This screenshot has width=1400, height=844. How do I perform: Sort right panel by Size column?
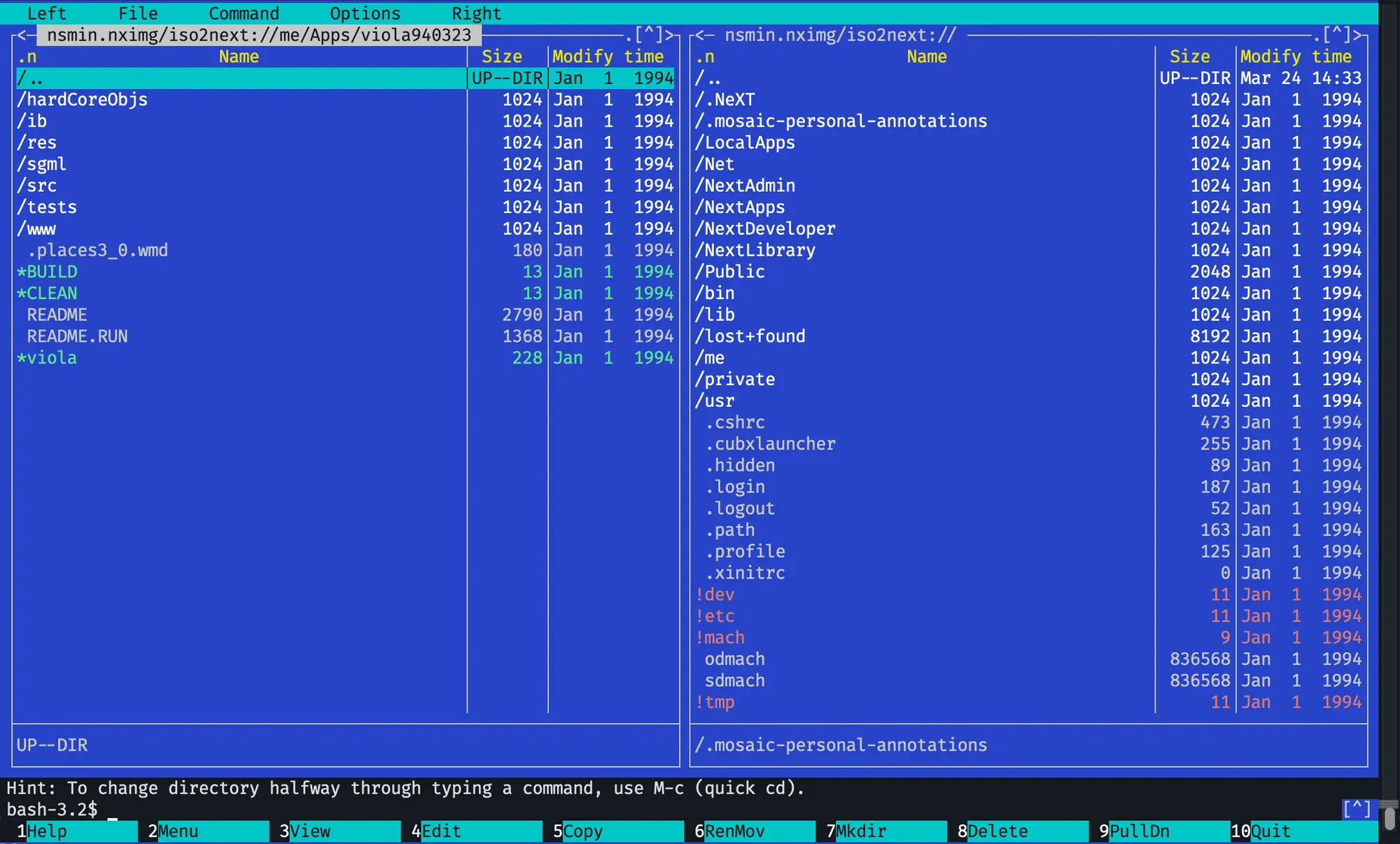[x=1189, y=57]
